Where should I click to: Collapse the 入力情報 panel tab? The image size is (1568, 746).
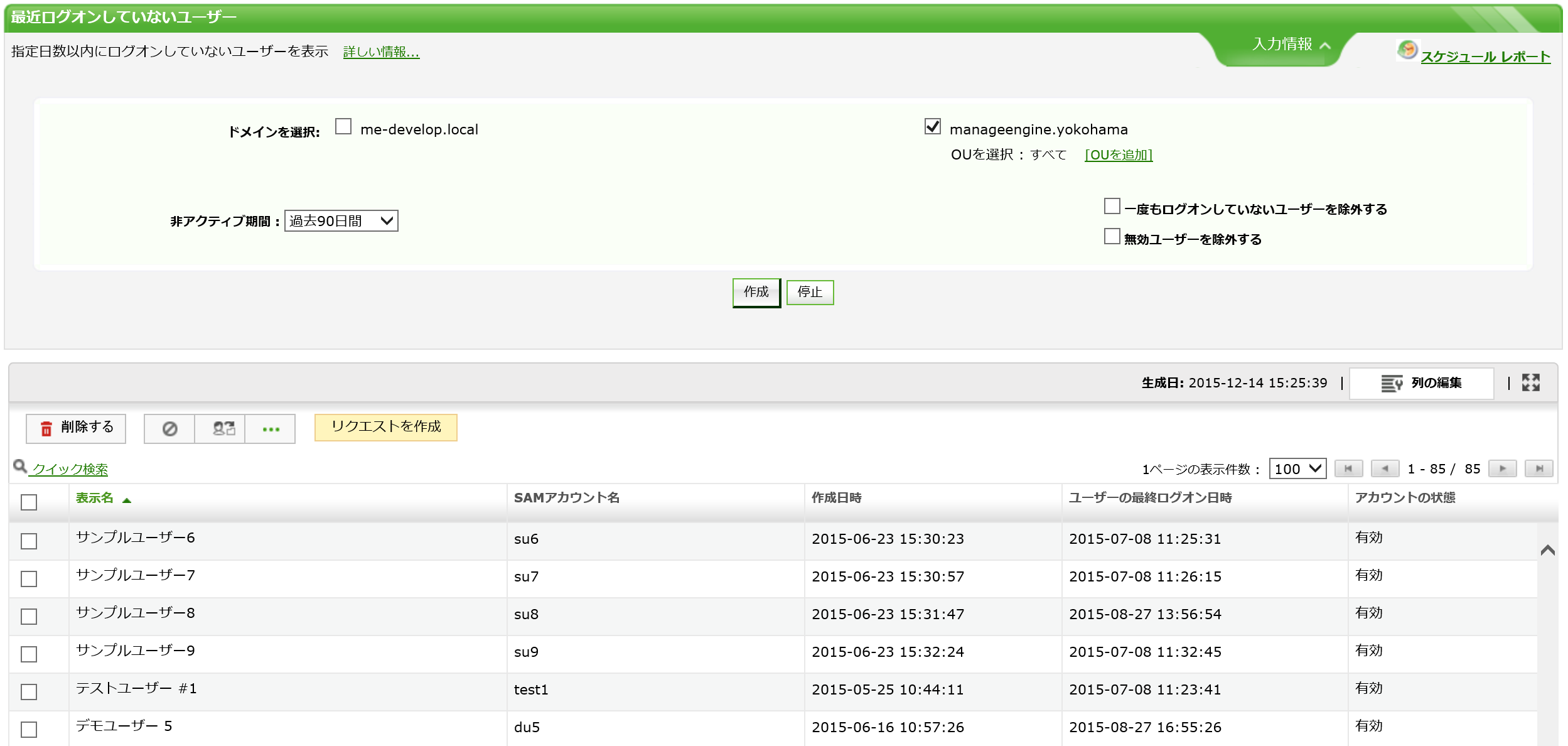(1291, 45)
